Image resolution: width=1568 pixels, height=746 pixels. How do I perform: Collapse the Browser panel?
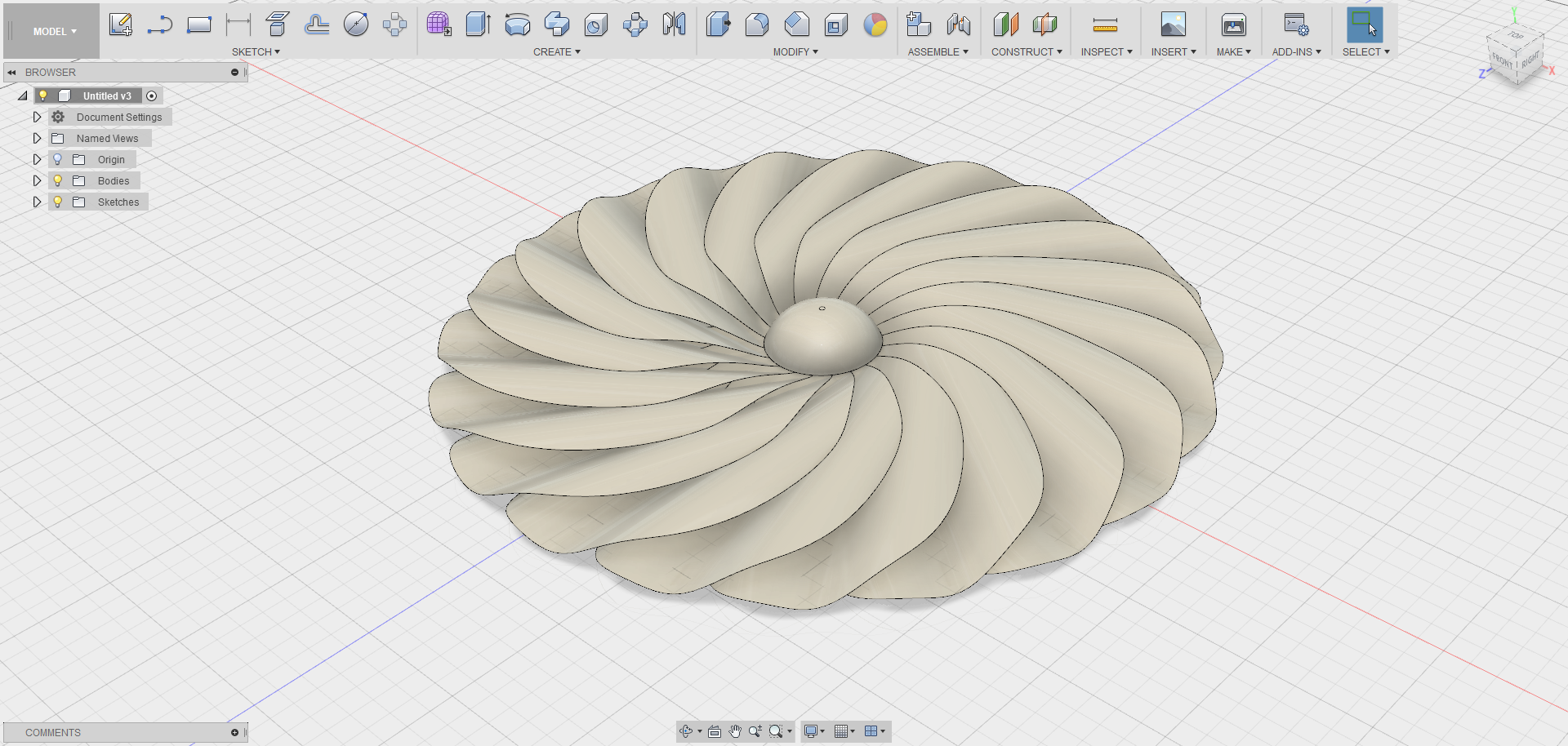[x=11, y=72]
